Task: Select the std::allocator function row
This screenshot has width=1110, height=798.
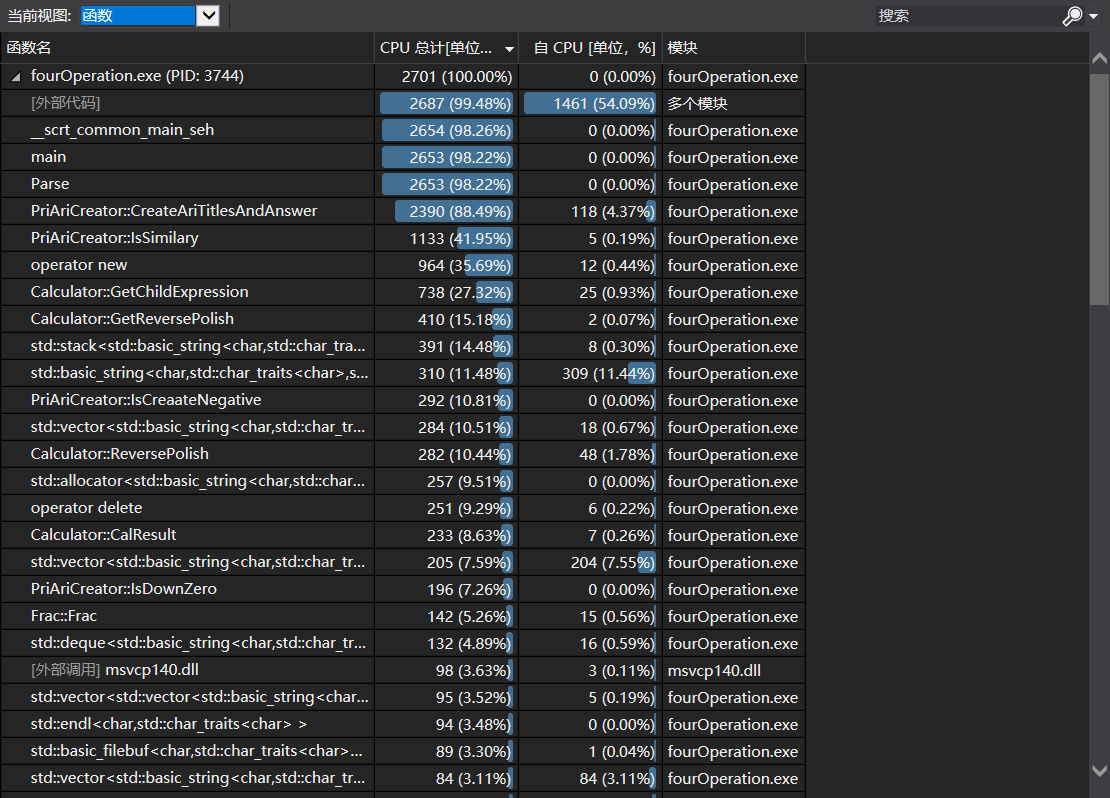Action: [x=402, y=481]
